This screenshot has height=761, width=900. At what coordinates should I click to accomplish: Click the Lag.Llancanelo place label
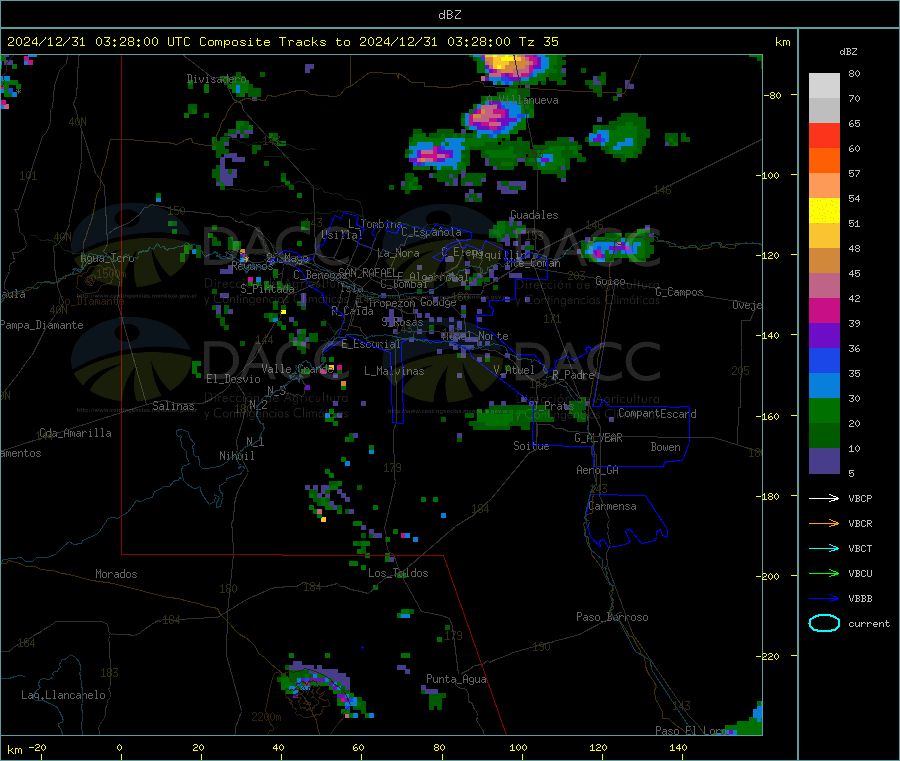[x=63, y=695]
